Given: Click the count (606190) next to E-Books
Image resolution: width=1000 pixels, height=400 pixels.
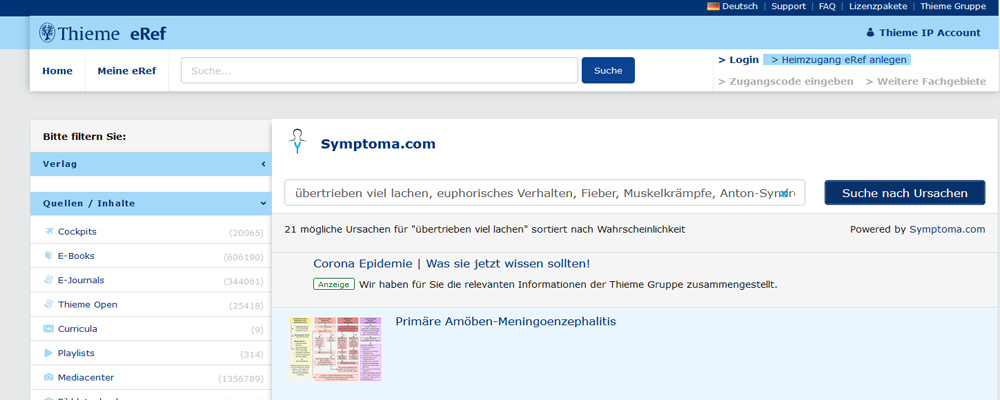Looking at the screenshot, I should click(244, 257).
